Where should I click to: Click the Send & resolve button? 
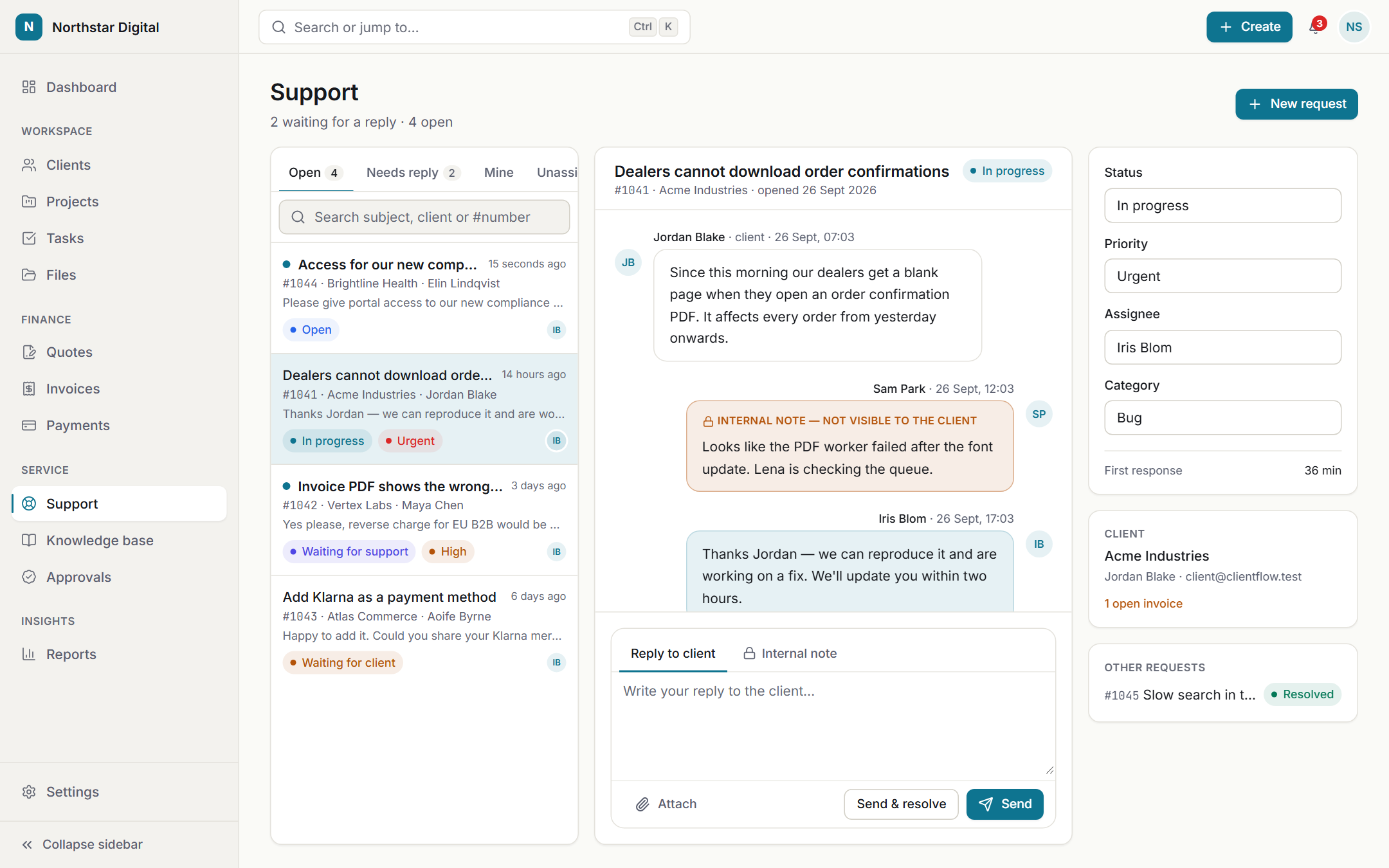901,804
